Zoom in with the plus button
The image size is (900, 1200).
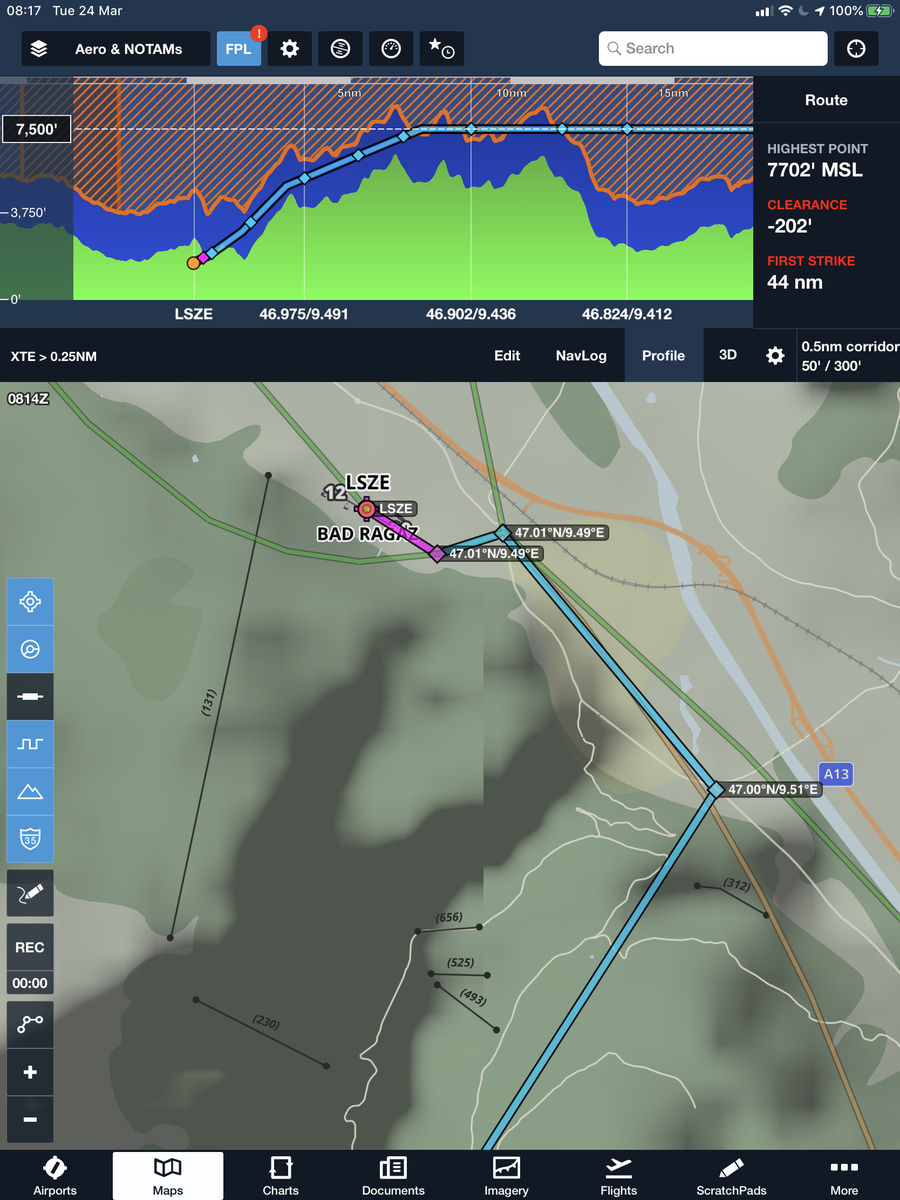[30, 1072]
